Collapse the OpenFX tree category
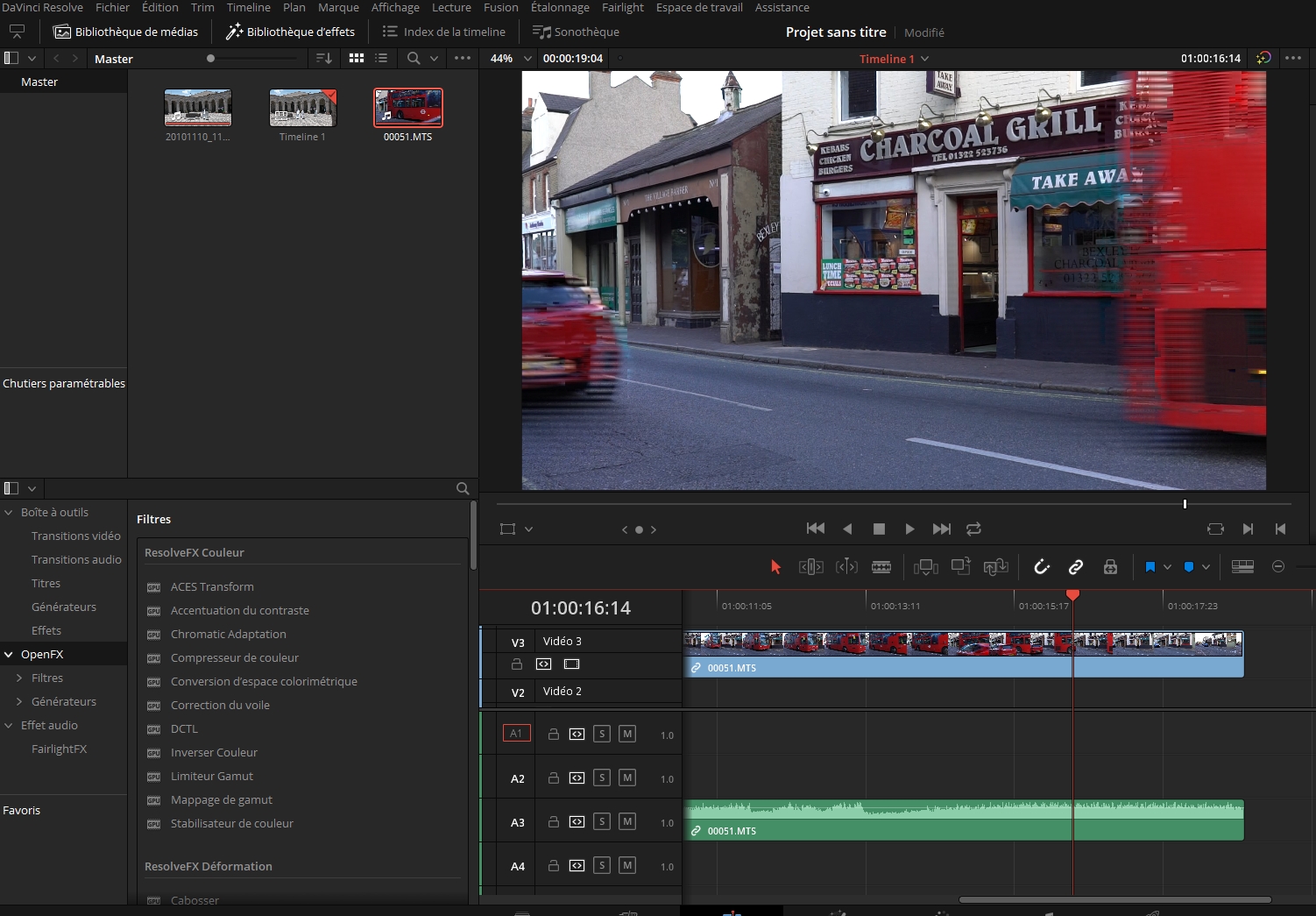Viewport: 1316px width, 916px height. (9, 655)
